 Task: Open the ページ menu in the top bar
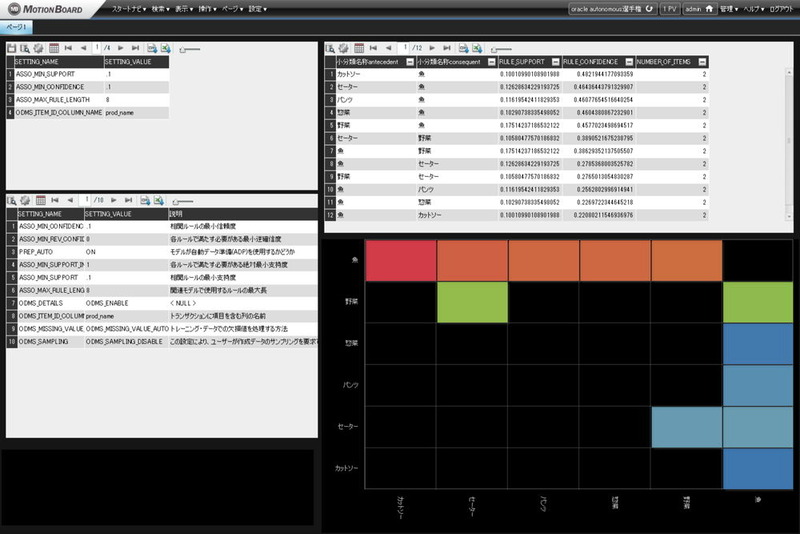tap(233, 9)
